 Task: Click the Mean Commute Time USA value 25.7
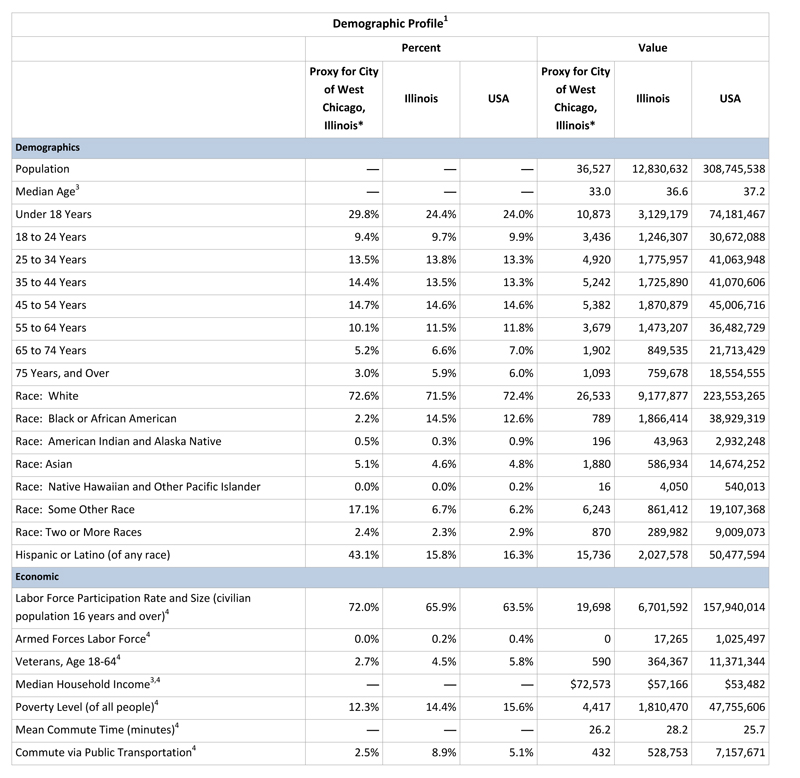point(754,730)
